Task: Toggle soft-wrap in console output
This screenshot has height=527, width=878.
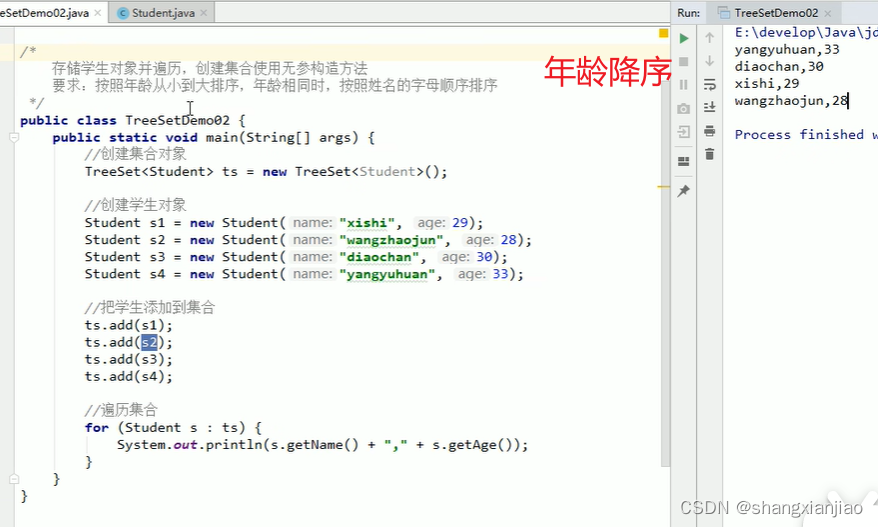Action: tap(709, 85)
